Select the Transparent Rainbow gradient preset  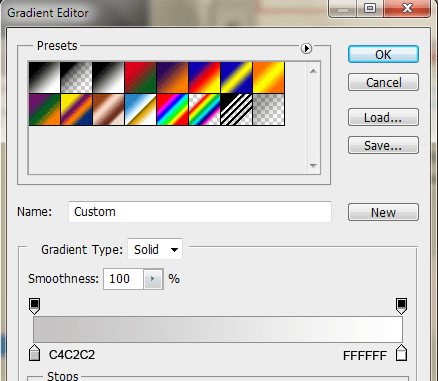click(x=204, y=109)
